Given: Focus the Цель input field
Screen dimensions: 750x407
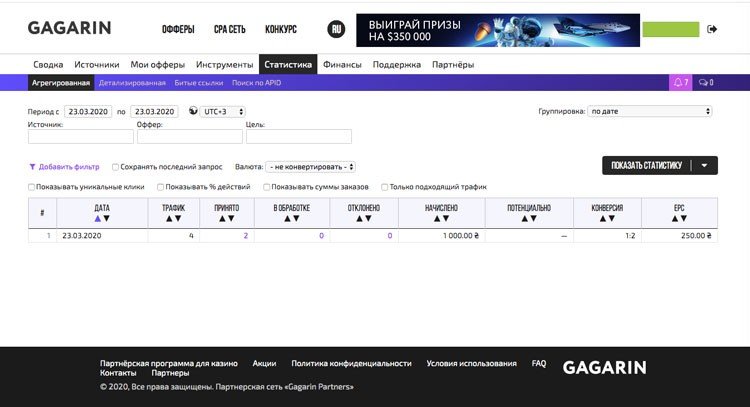Looking at the screenshot, I should pos(299,136).
